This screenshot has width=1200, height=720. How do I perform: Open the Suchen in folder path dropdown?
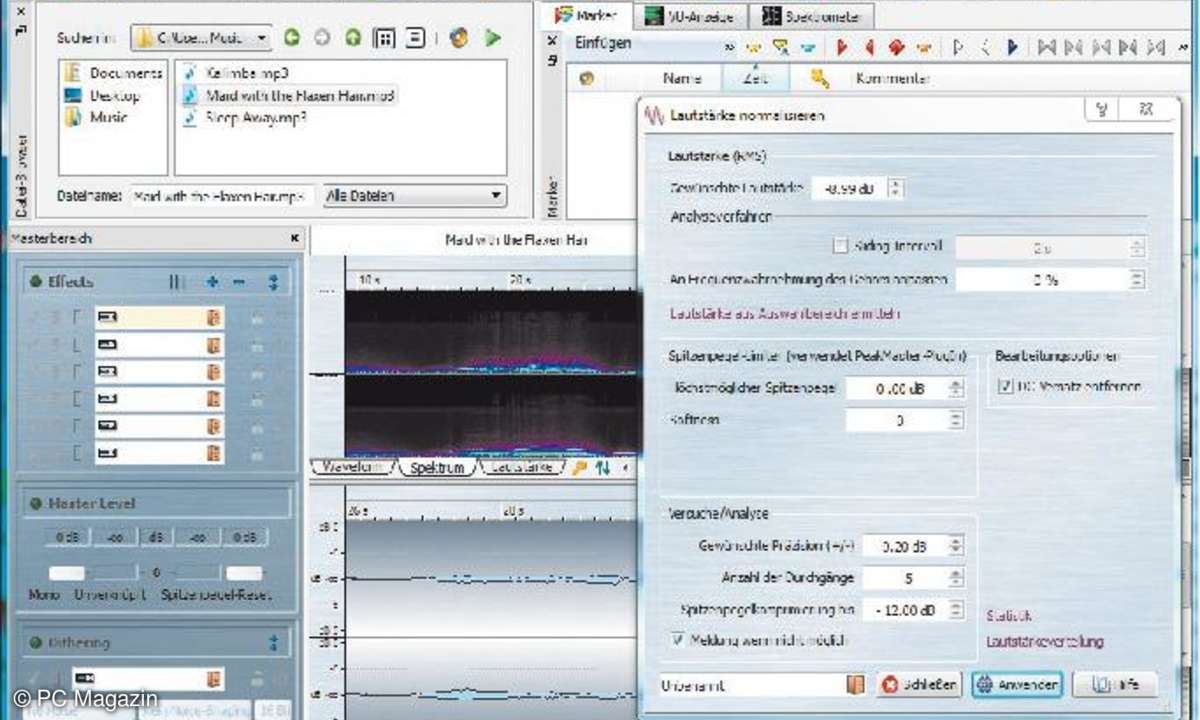click(201, 38)
